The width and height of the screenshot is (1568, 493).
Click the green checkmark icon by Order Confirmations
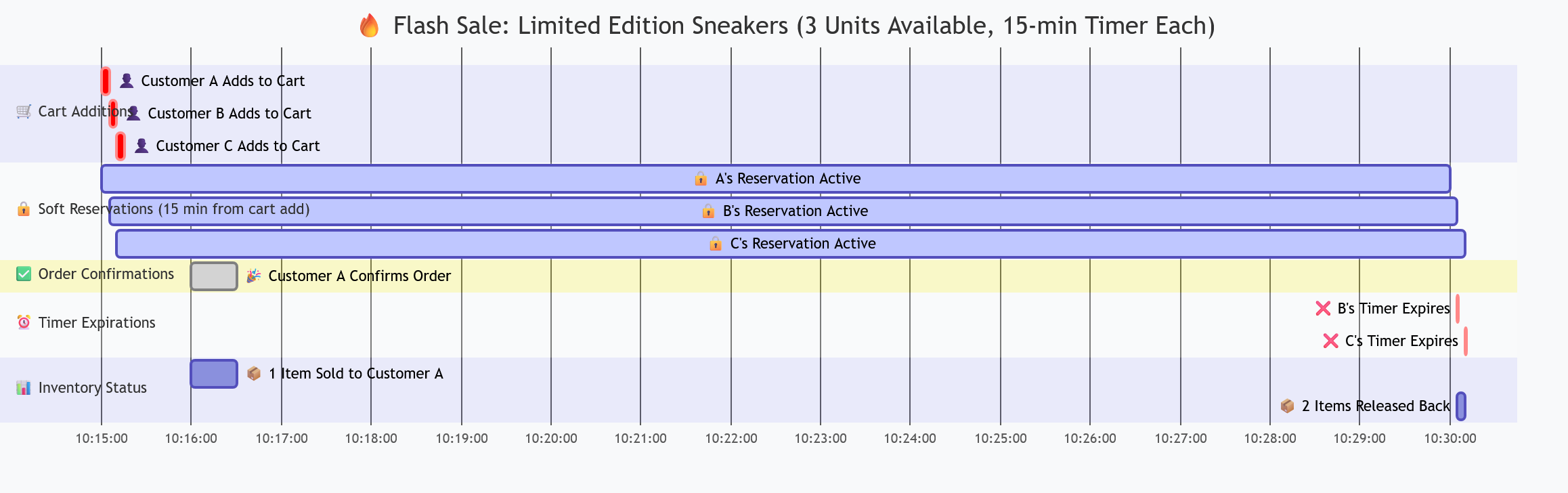[x=24, y=274]
